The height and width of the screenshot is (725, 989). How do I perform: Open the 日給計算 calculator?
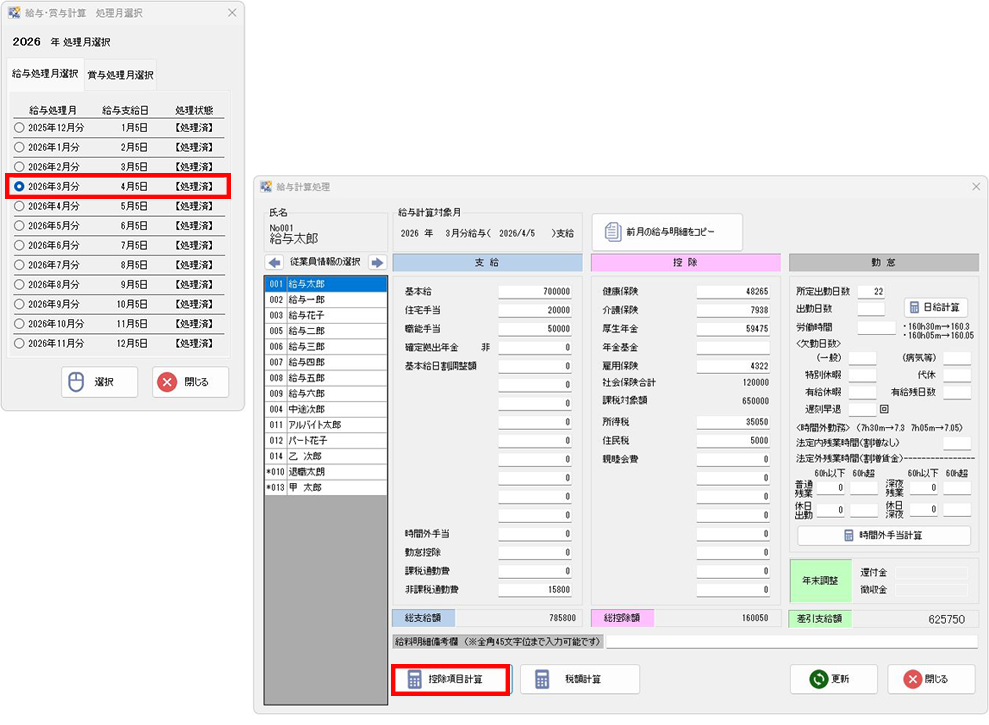[x=936, y=307]
